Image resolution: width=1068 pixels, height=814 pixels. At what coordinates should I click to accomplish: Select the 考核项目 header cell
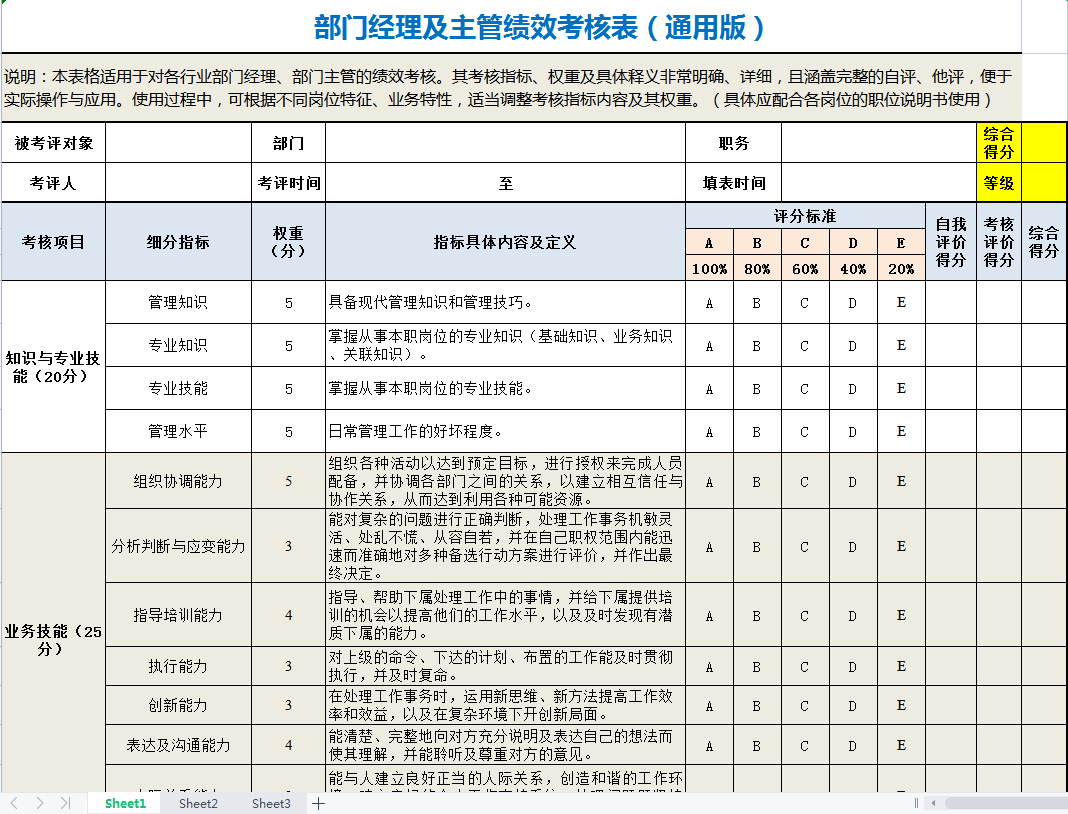54,242
